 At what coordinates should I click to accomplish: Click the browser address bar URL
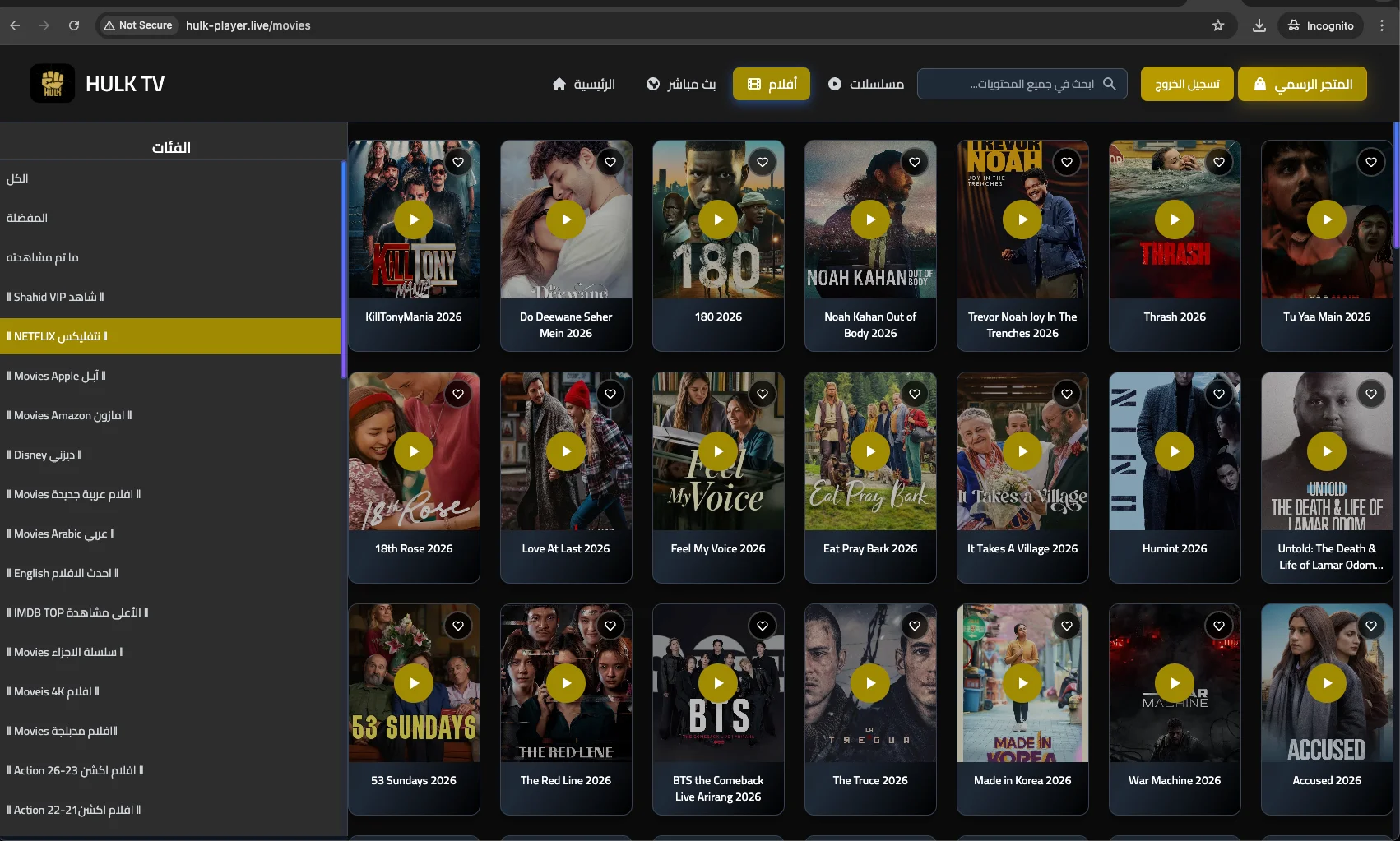tap(248, 25)
